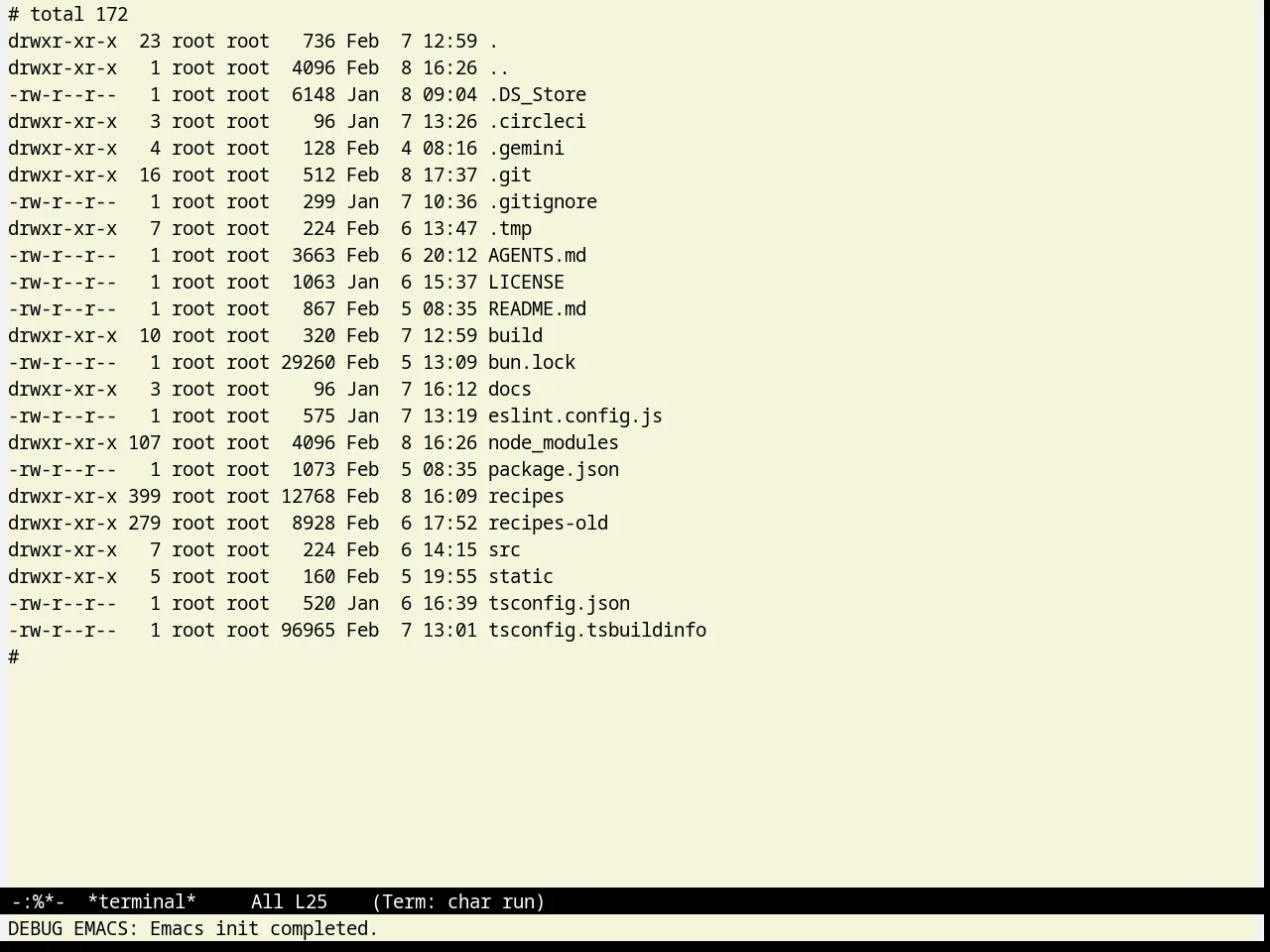Click the (Term: char run) mode indicator
Image resolution: width=1270 pixels, height=952 pixels.
[x=458, y=902]
